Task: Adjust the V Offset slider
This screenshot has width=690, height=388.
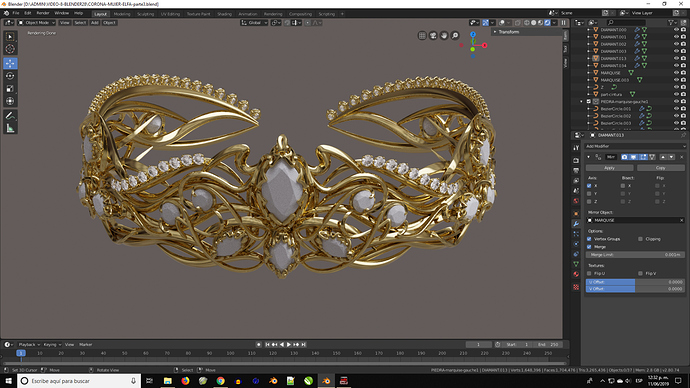Action: coord(635,289)
